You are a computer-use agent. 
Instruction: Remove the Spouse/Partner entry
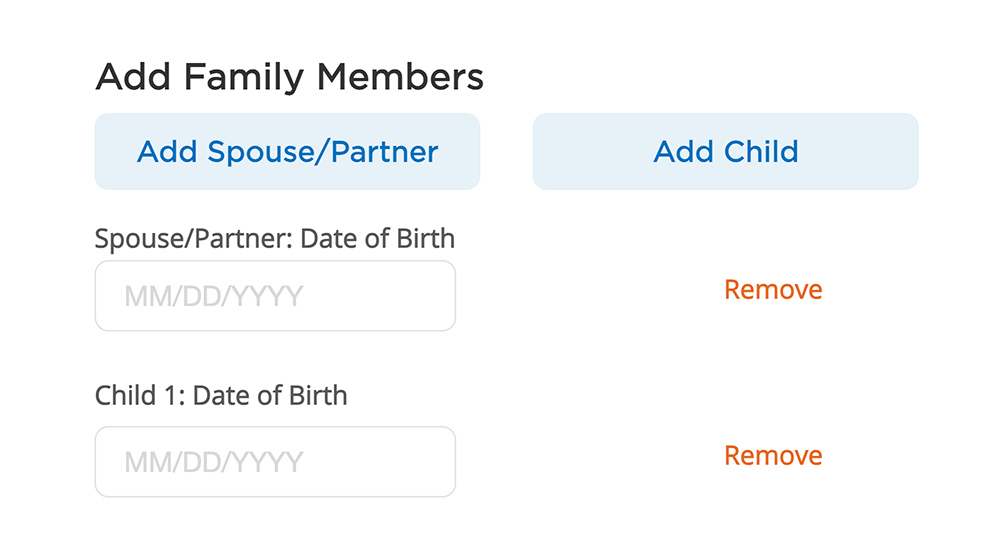point(773,290)
